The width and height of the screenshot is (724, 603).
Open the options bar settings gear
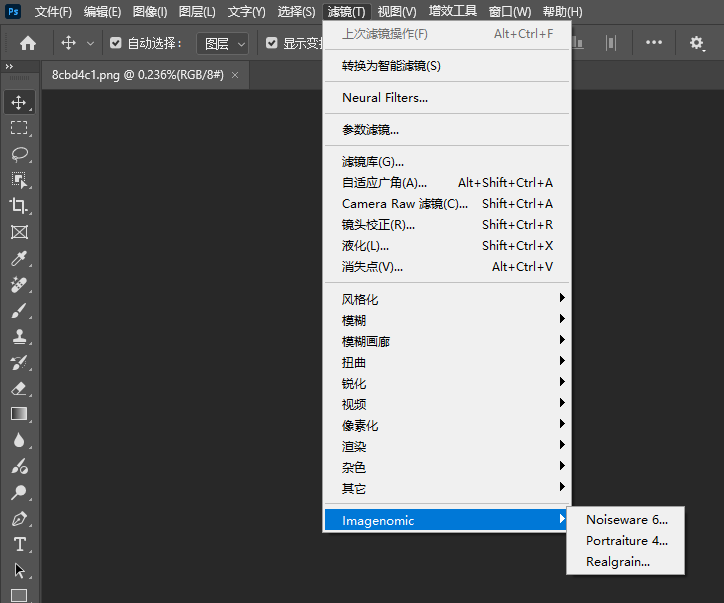[697, 43]
